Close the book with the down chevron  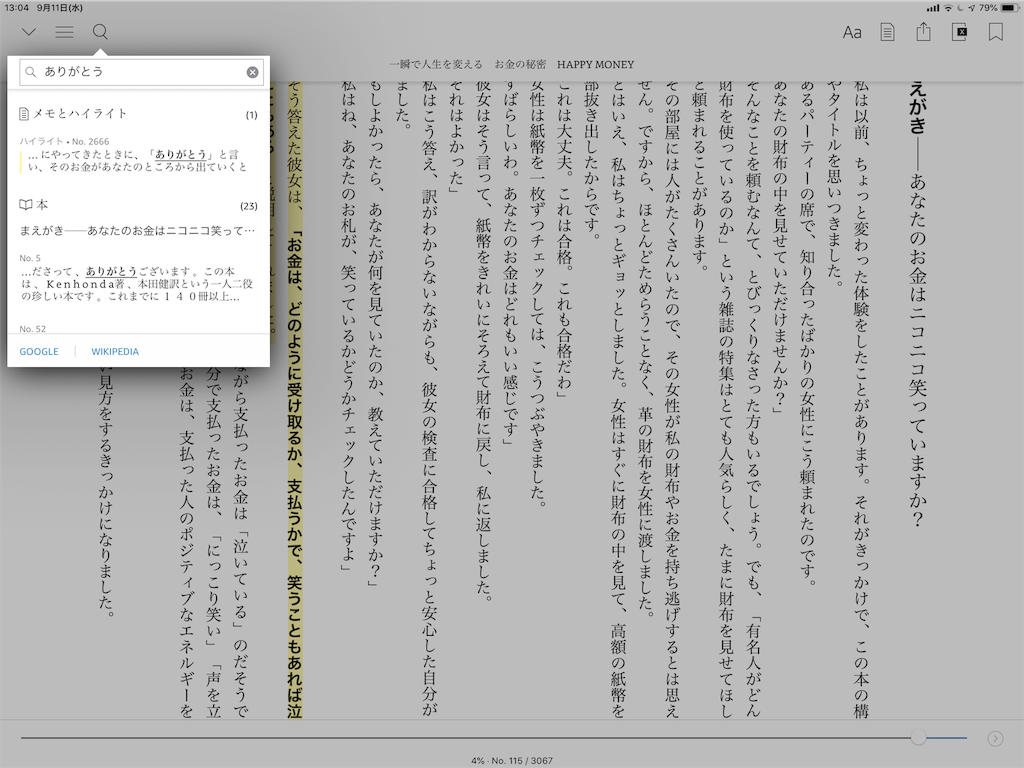[x=28, y=32]
